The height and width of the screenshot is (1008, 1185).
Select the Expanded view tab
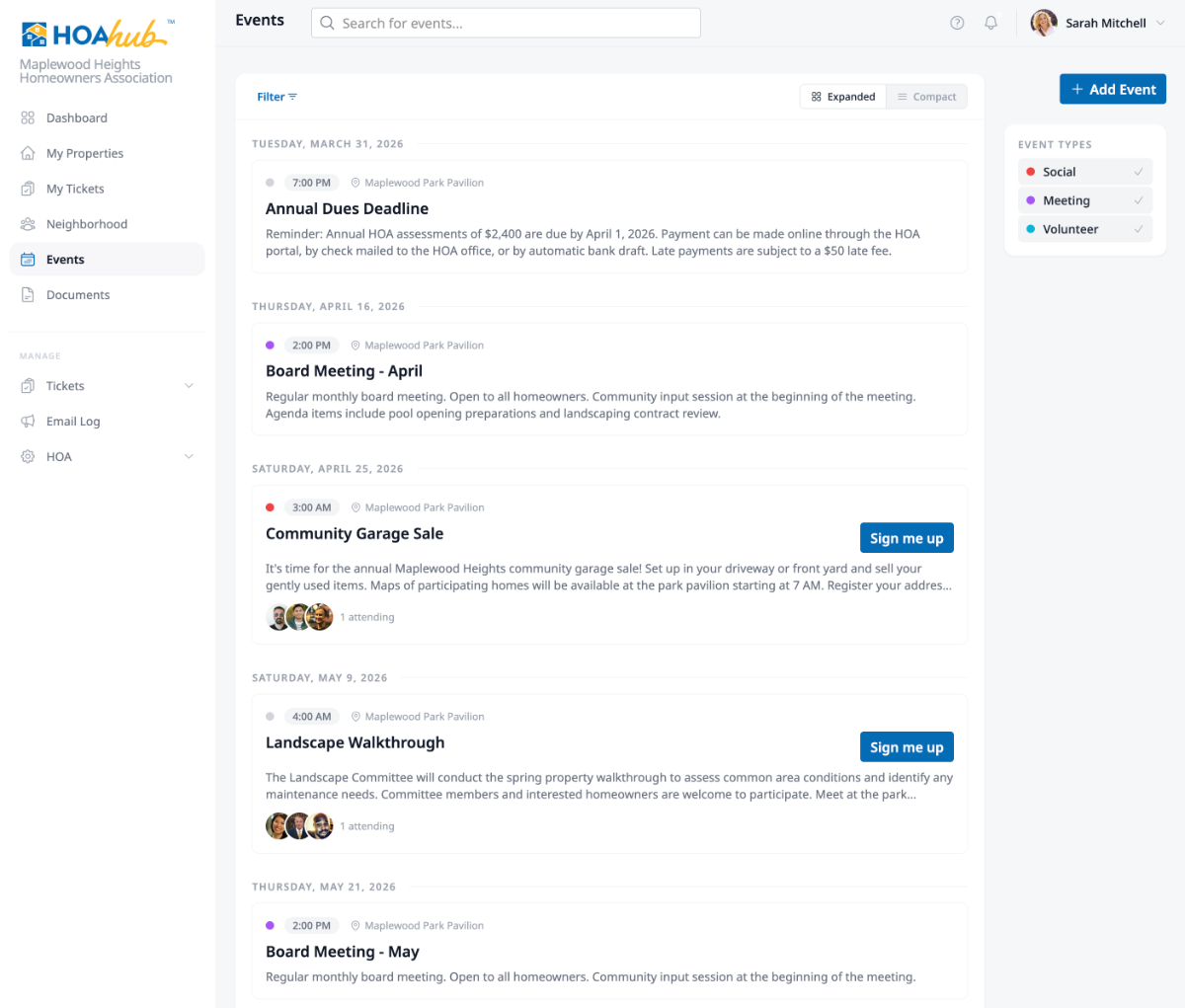[x=842, y=96]
